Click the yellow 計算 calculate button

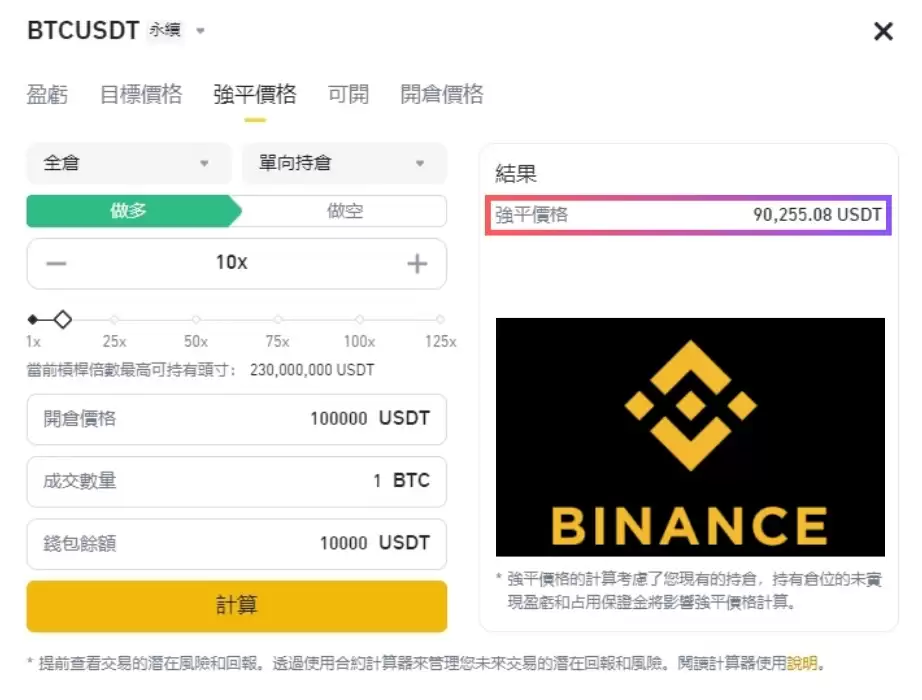[x=236, y=606]
